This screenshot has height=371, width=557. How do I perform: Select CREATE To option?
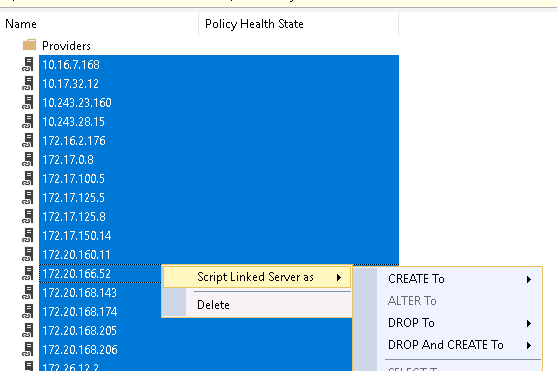click(459, 279)
